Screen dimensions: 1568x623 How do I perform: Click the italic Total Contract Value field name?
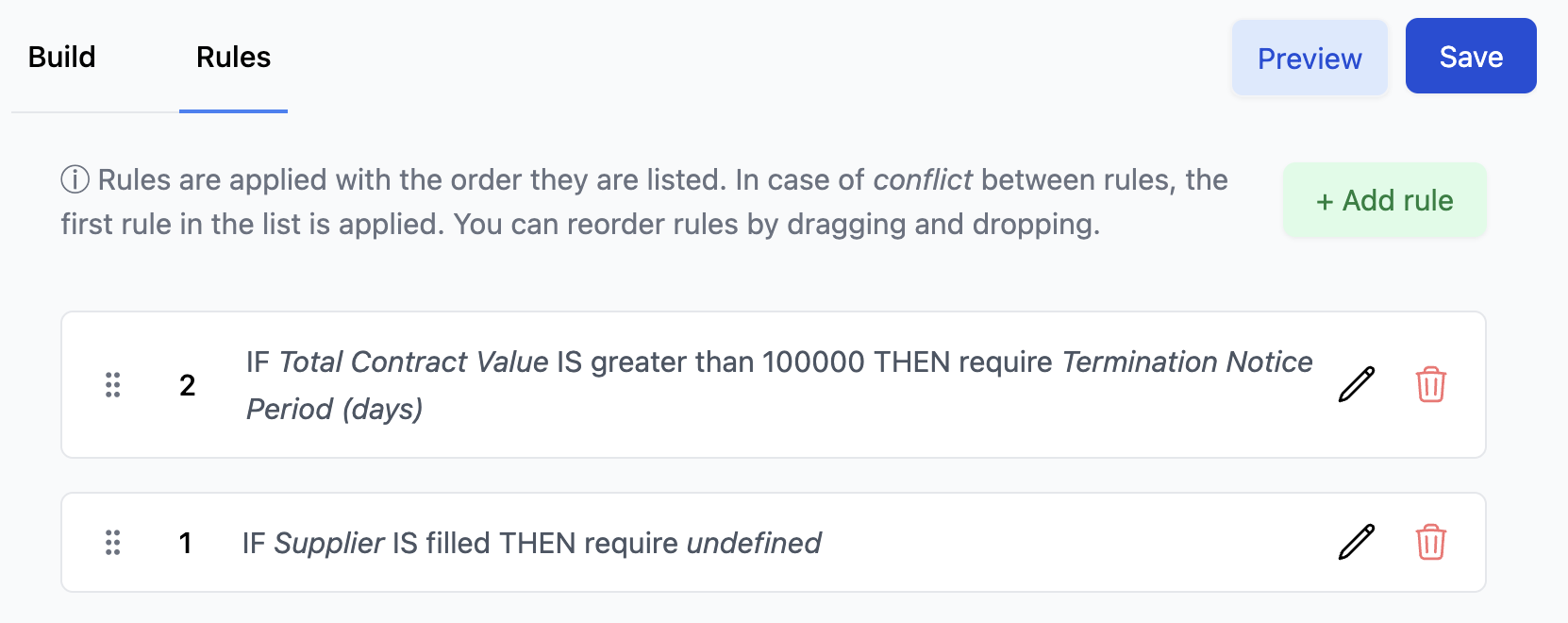pos(414,362)
